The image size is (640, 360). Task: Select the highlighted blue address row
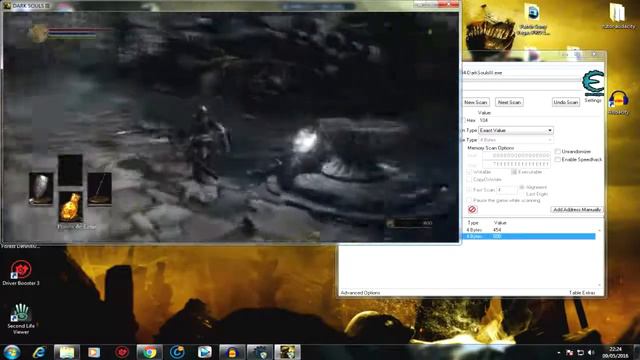529,236
